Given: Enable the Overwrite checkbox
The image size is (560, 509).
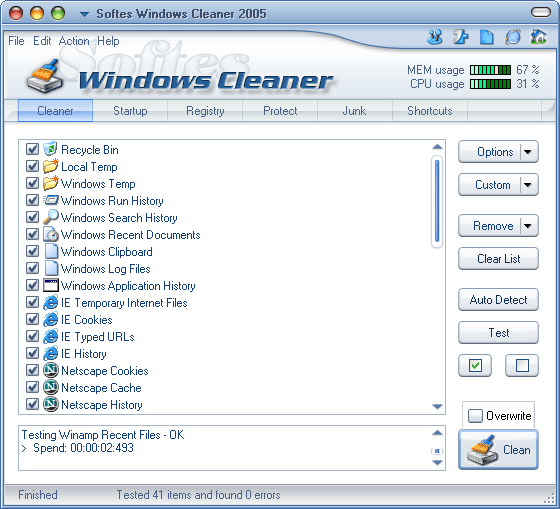Looking at the screenshot, I should tap(475, 415).
